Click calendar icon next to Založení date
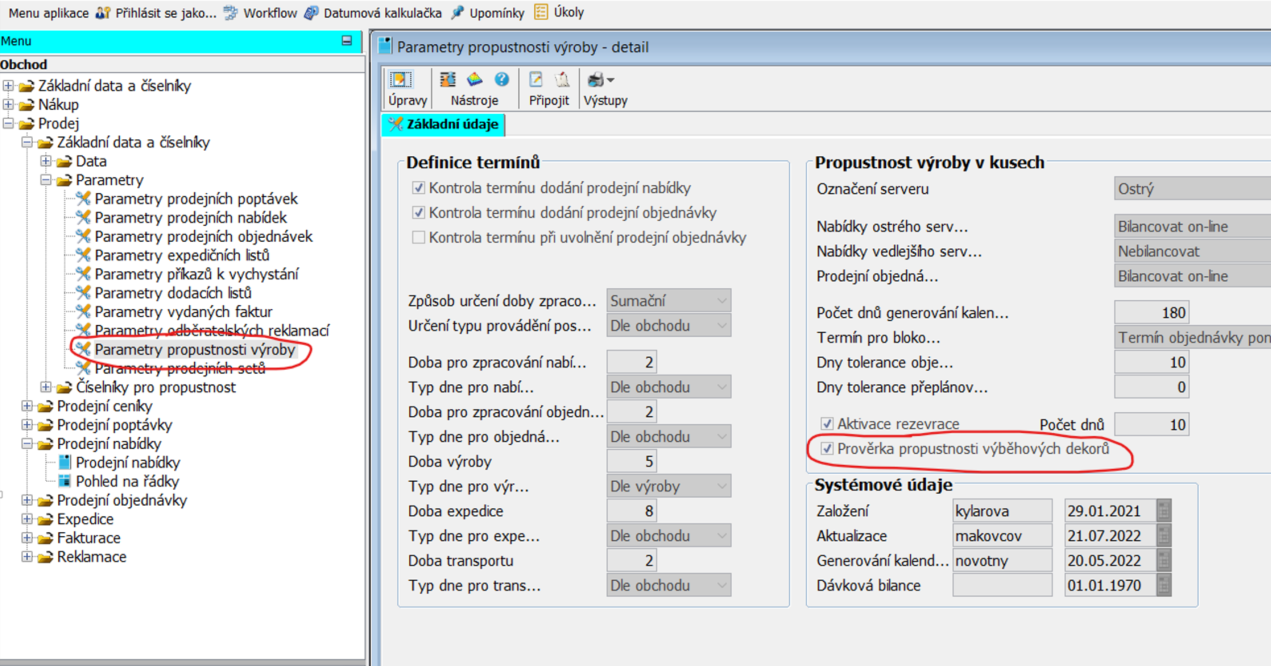1271x666 pixels. (1163, 511)
